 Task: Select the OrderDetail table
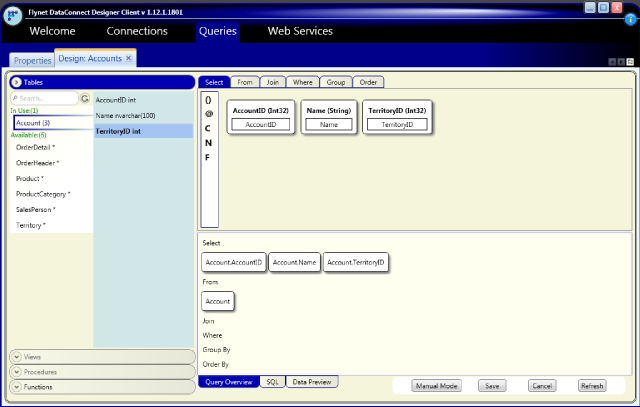(x=36, y=147)
